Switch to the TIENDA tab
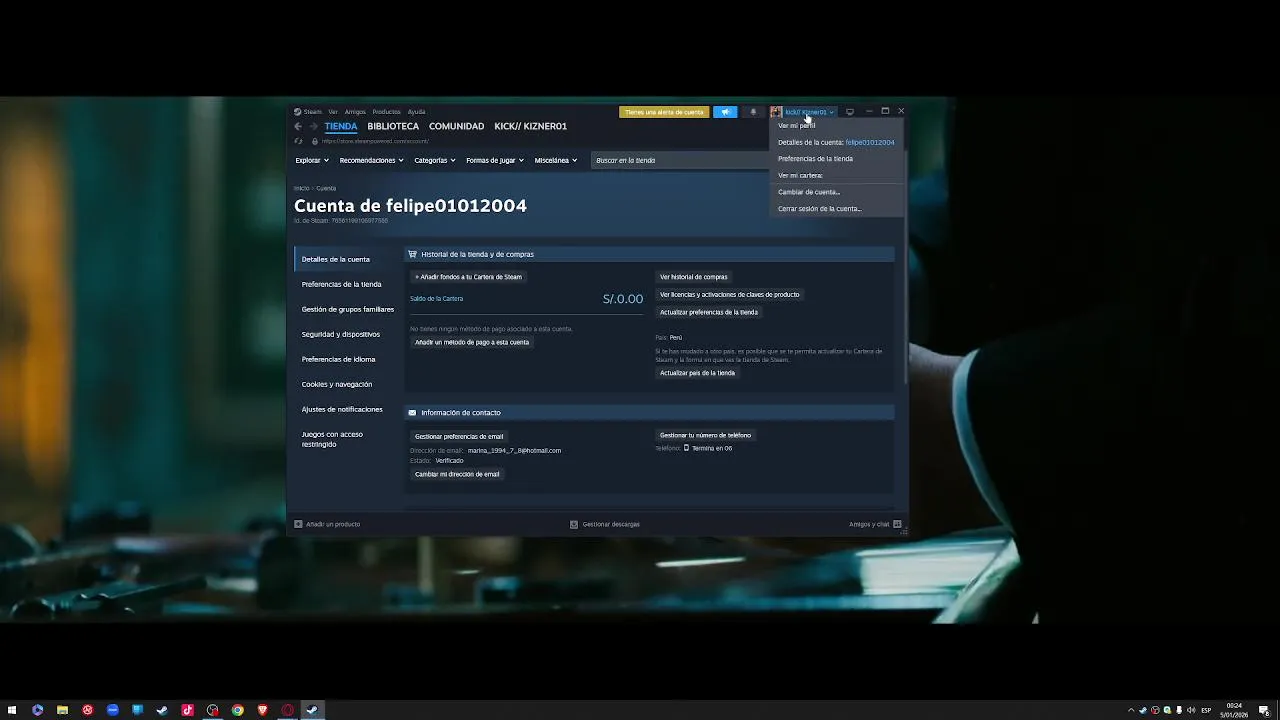This screenshot has height=720, width=1280. pos(341,126)
